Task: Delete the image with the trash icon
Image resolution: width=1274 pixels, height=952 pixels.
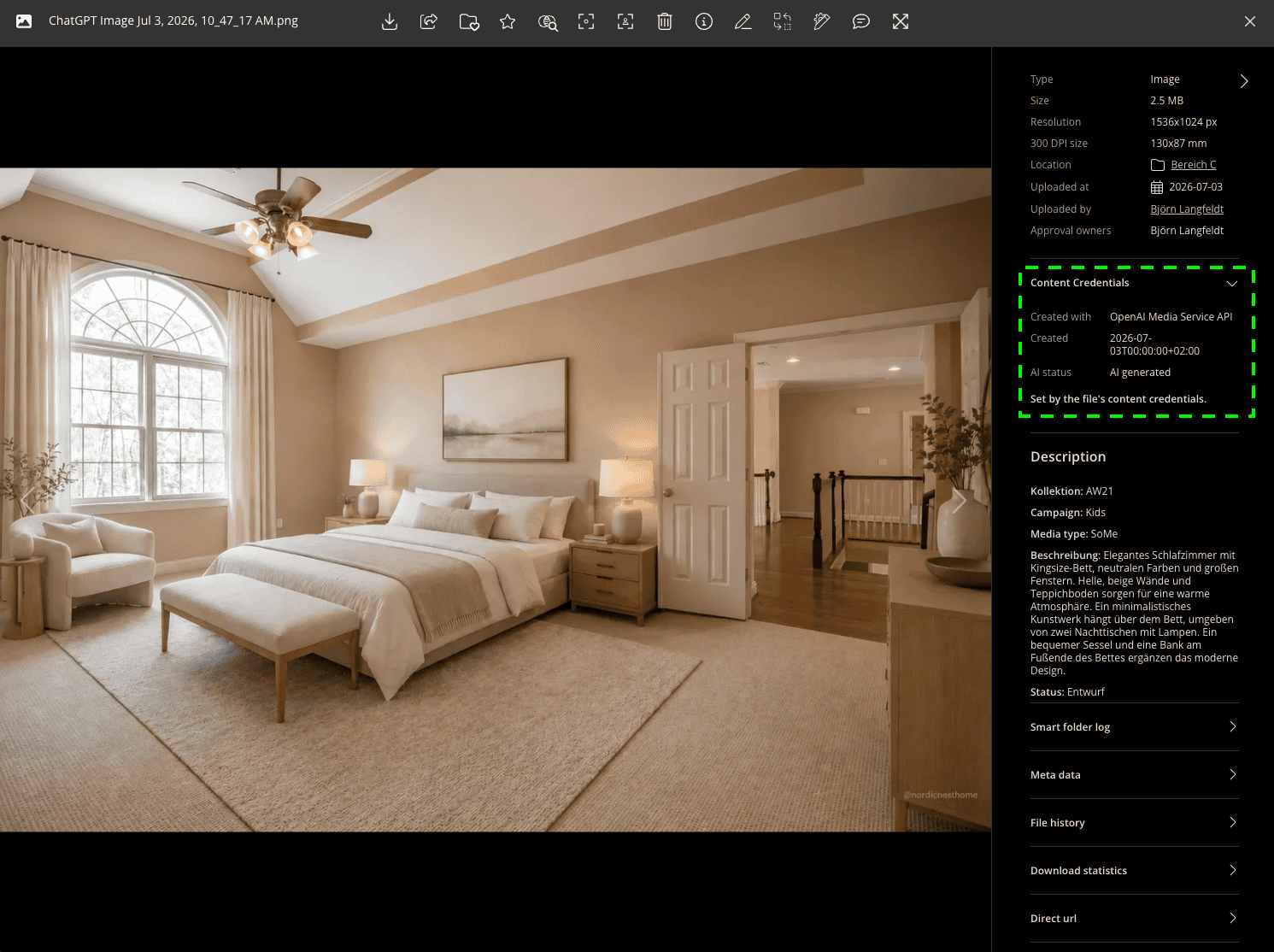Action: click(x=665, y=21)
